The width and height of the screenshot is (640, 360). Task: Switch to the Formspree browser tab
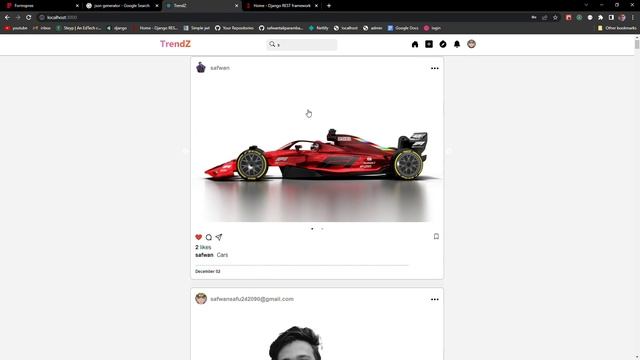pos(41,6)
